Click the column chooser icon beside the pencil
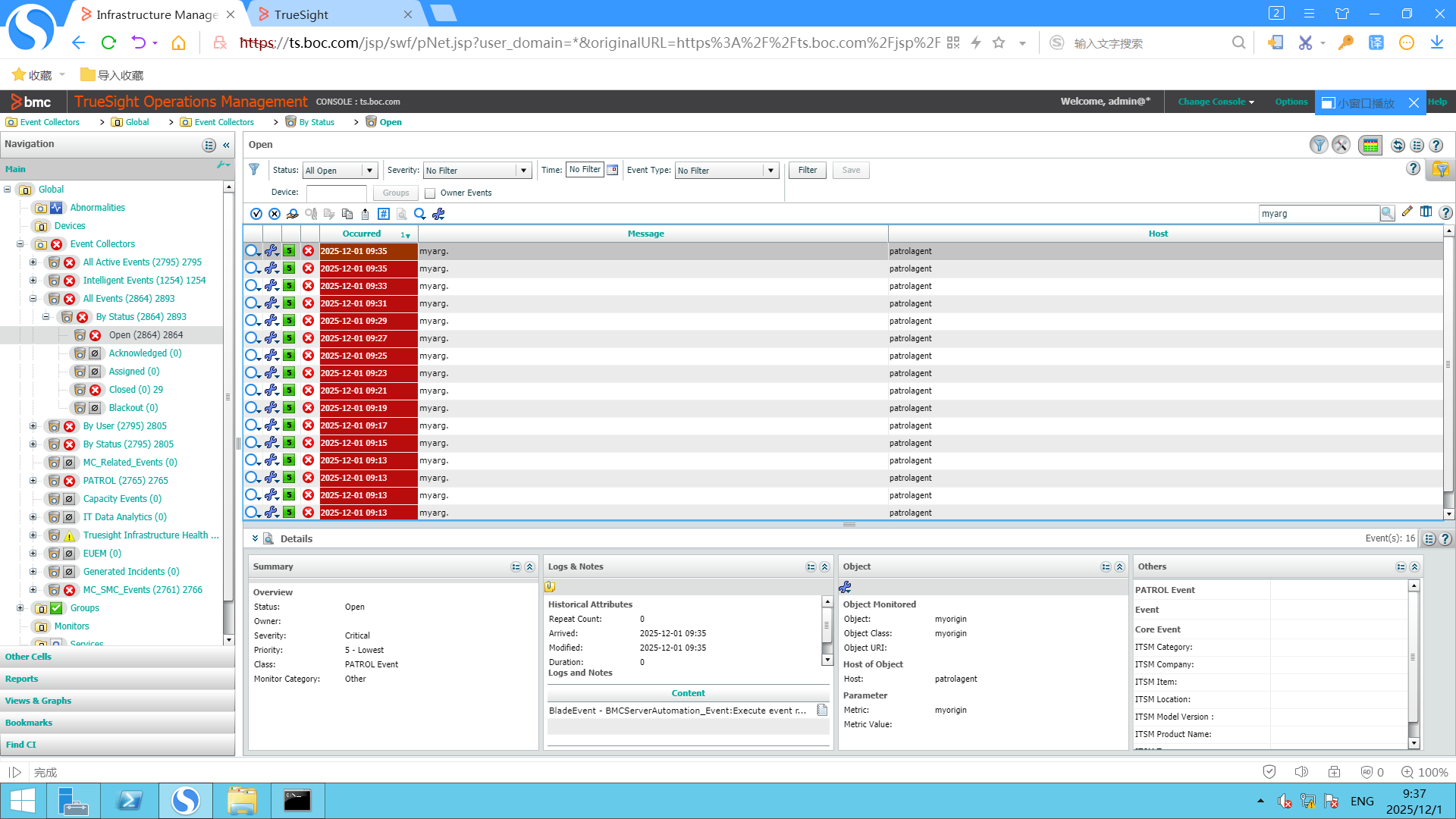Image resolution: width=1456 pixels, height=819 pixels. (x=1426, y=212)
